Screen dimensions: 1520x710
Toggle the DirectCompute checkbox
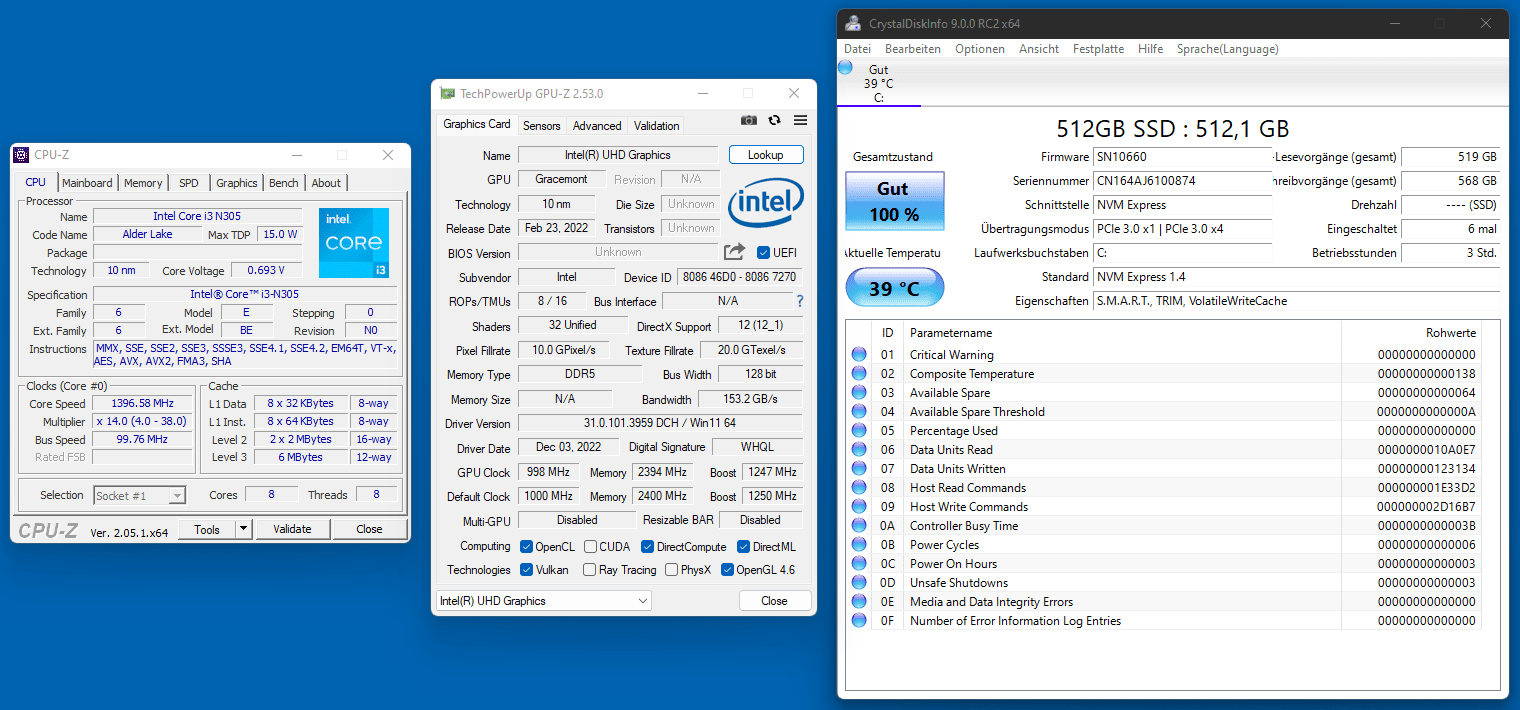pos(647,546)
